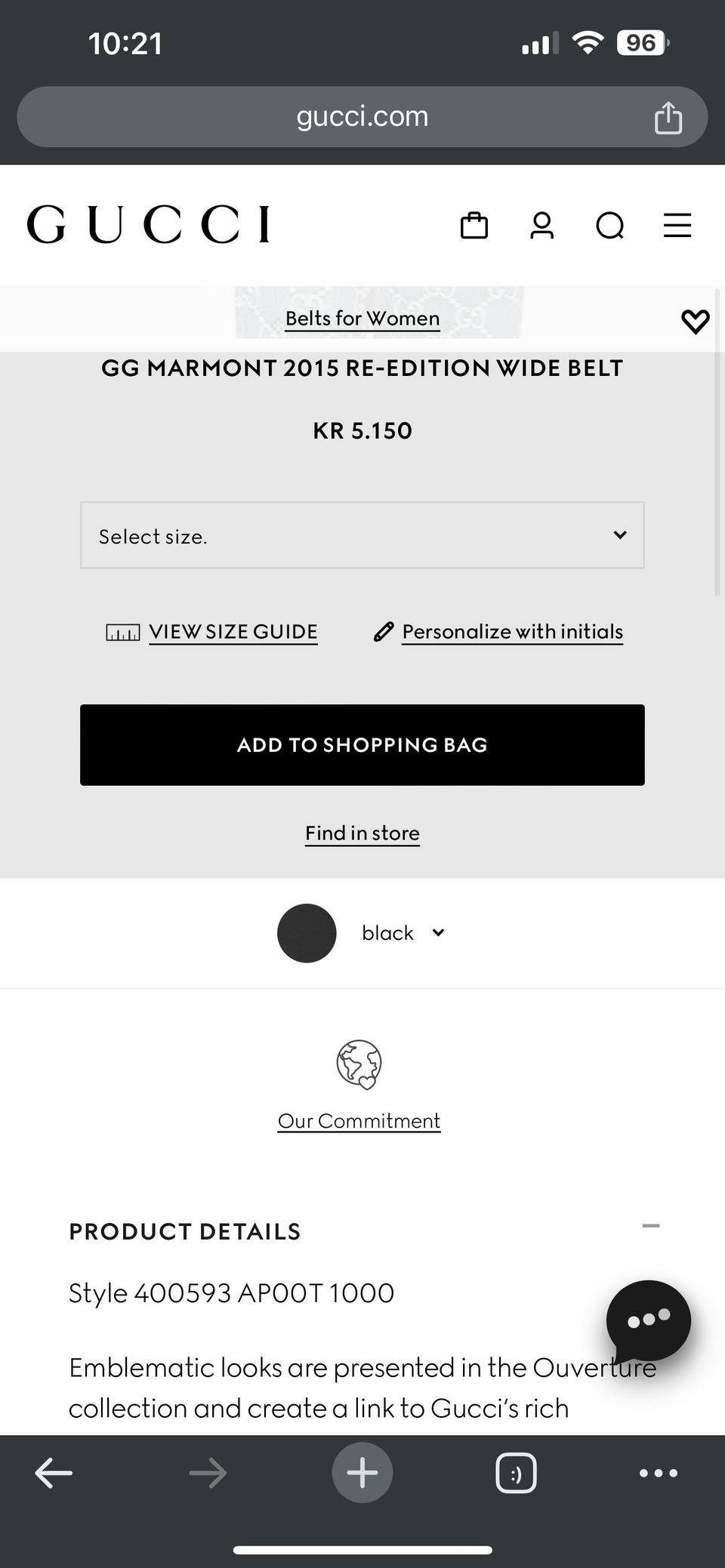This screenshot has height=1568, width=725.
Task: Expand the black color dropdown arrow
Action: click(438, 933)
